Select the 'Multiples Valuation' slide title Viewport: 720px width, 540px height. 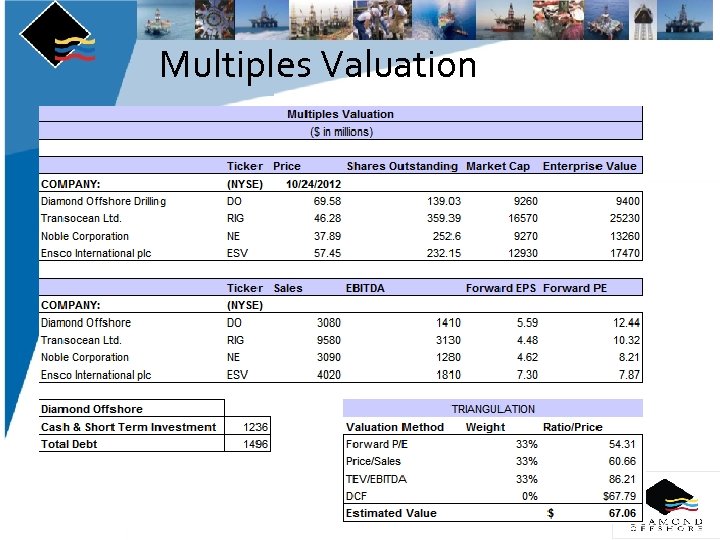pyautogui.click(x=318, y=65)
